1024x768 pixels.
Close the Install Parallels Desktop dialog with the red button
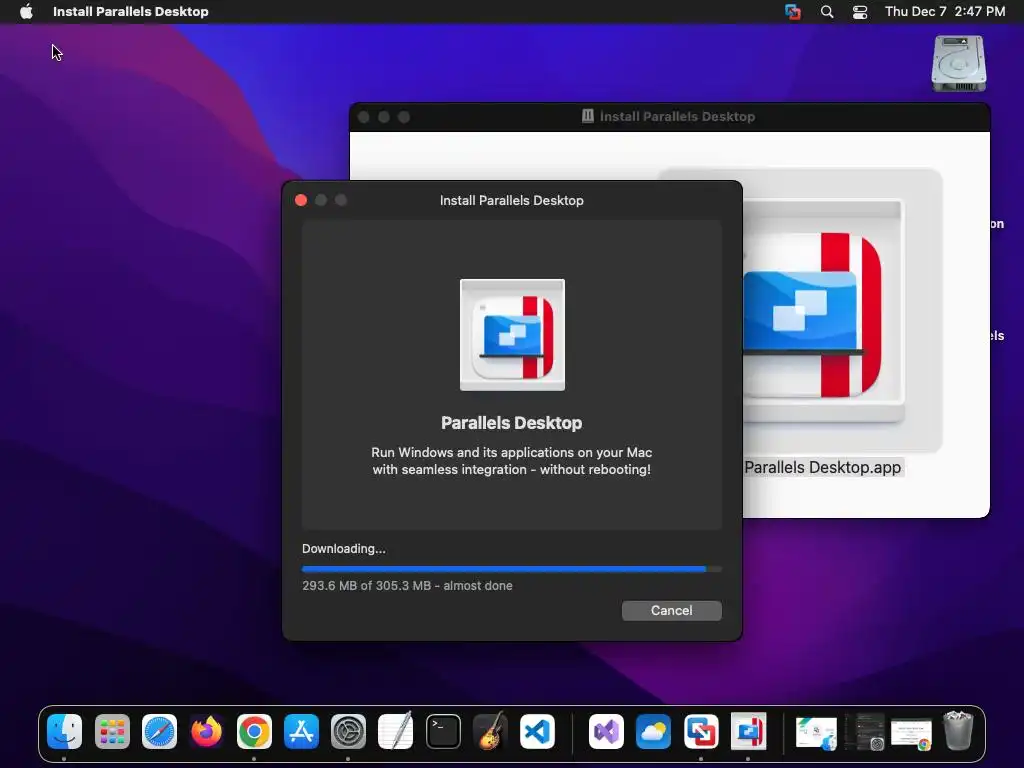(x=301, y=200)
